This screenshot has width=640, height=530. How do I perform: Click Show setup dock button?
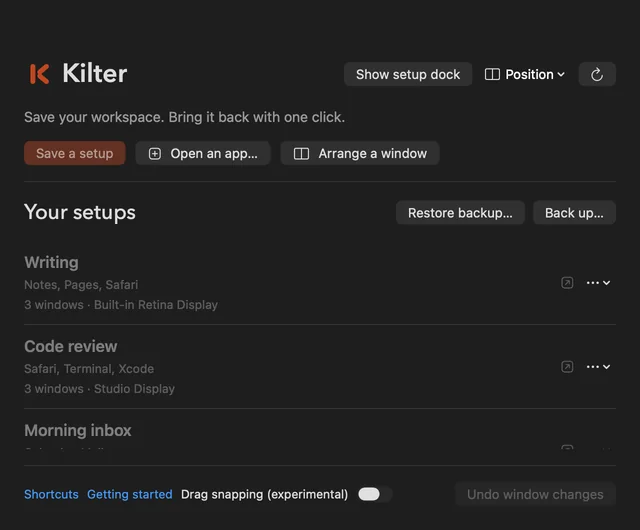pyautogui.click(x=408, y=74)
